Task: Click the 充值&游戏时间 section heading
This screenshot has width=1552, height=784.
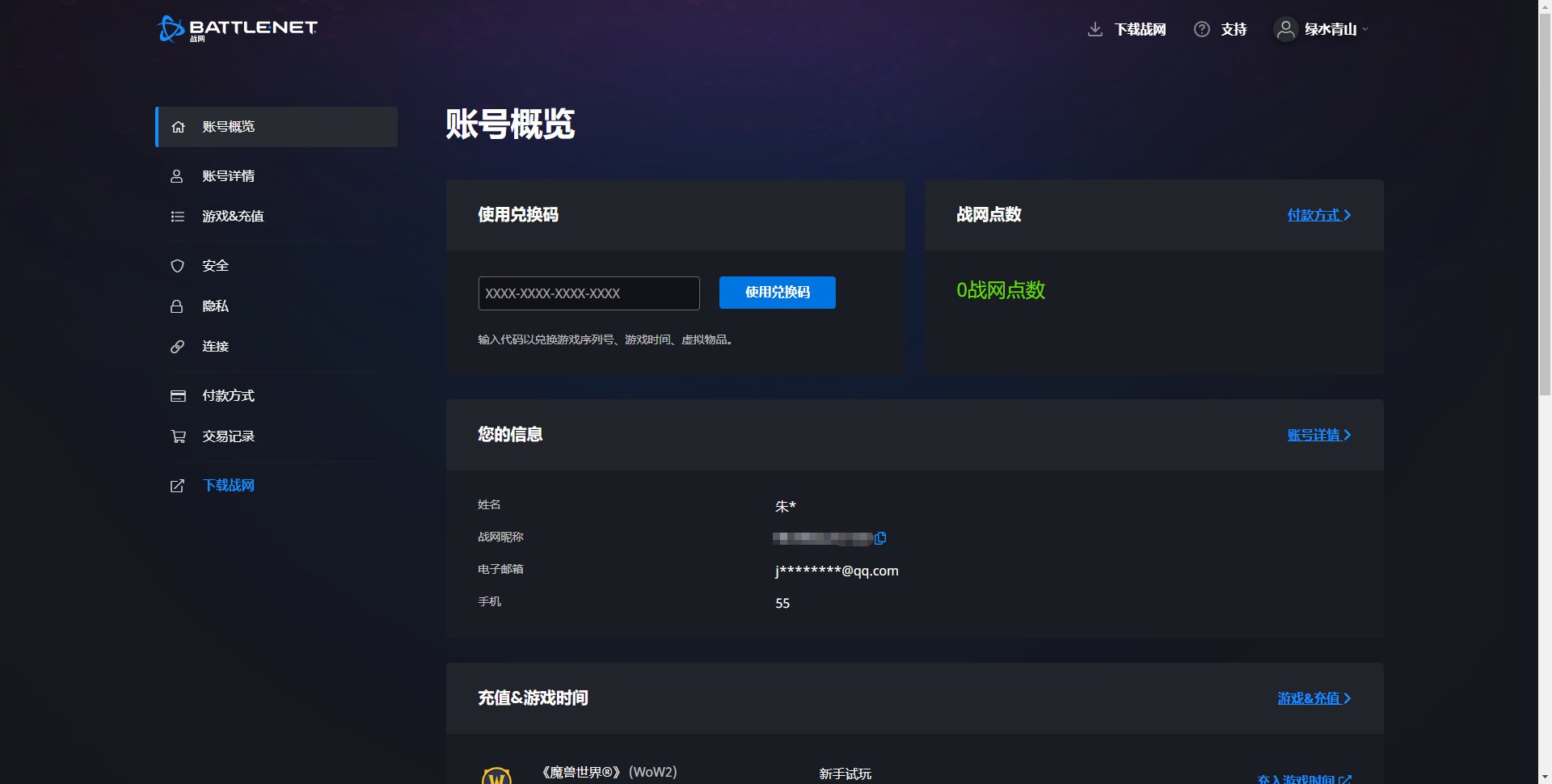Action: [533, 698]
